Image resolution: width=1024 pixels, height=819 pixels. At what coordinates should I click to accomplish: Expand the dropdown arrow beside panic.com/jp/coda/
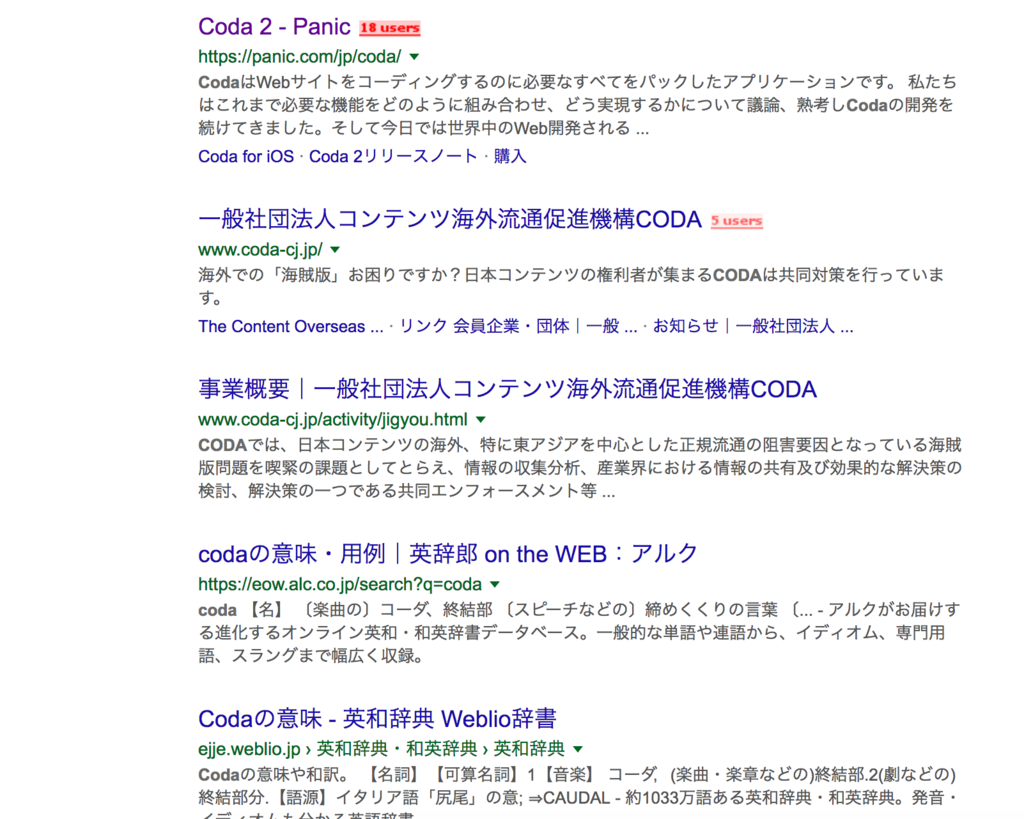coord(414,57)
